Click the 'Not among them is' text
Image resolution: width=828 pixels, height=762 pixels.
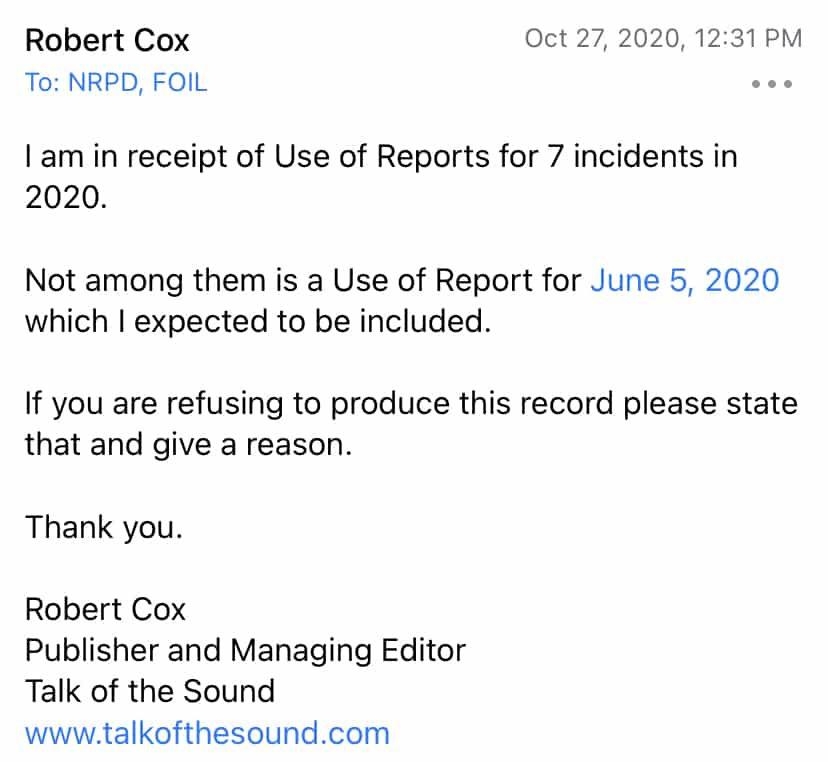(x=160, y=280)
